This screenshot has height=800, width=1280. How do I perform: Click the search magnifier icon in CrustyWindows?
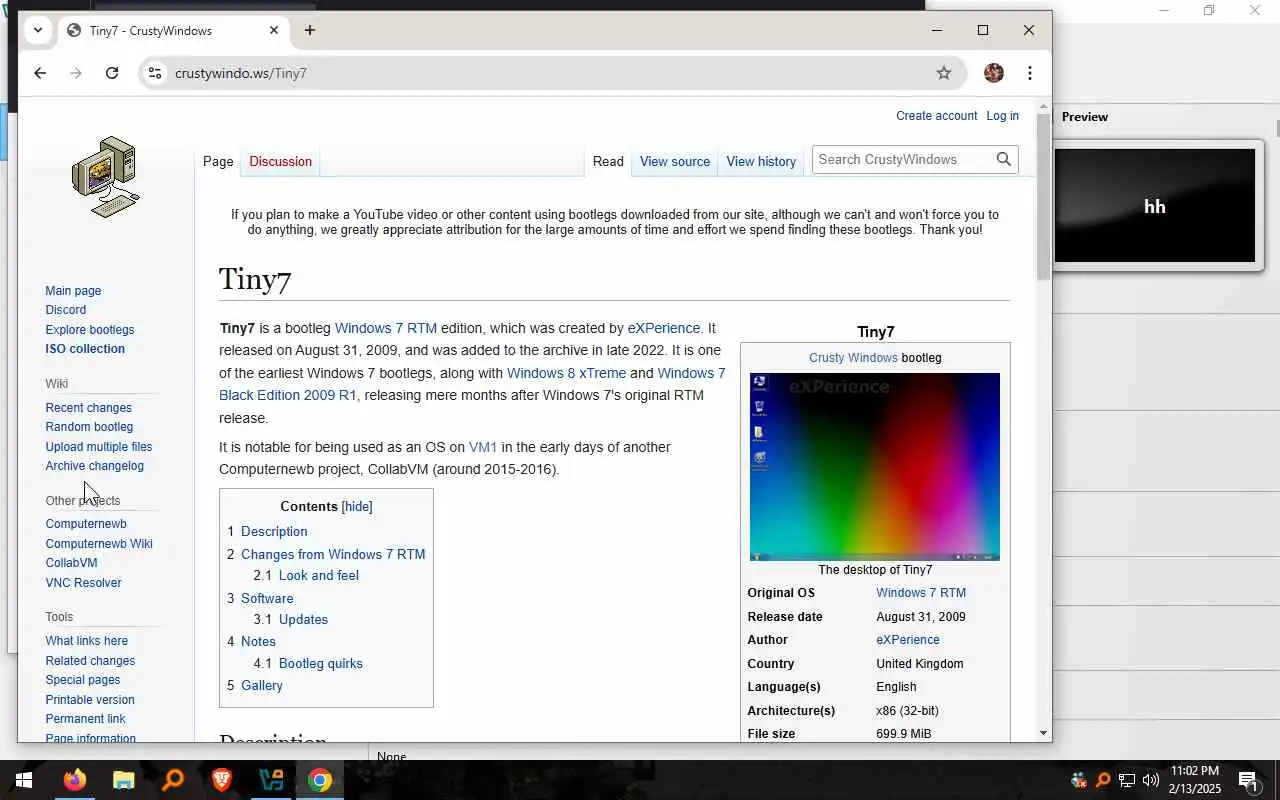tap(1003, 159)
